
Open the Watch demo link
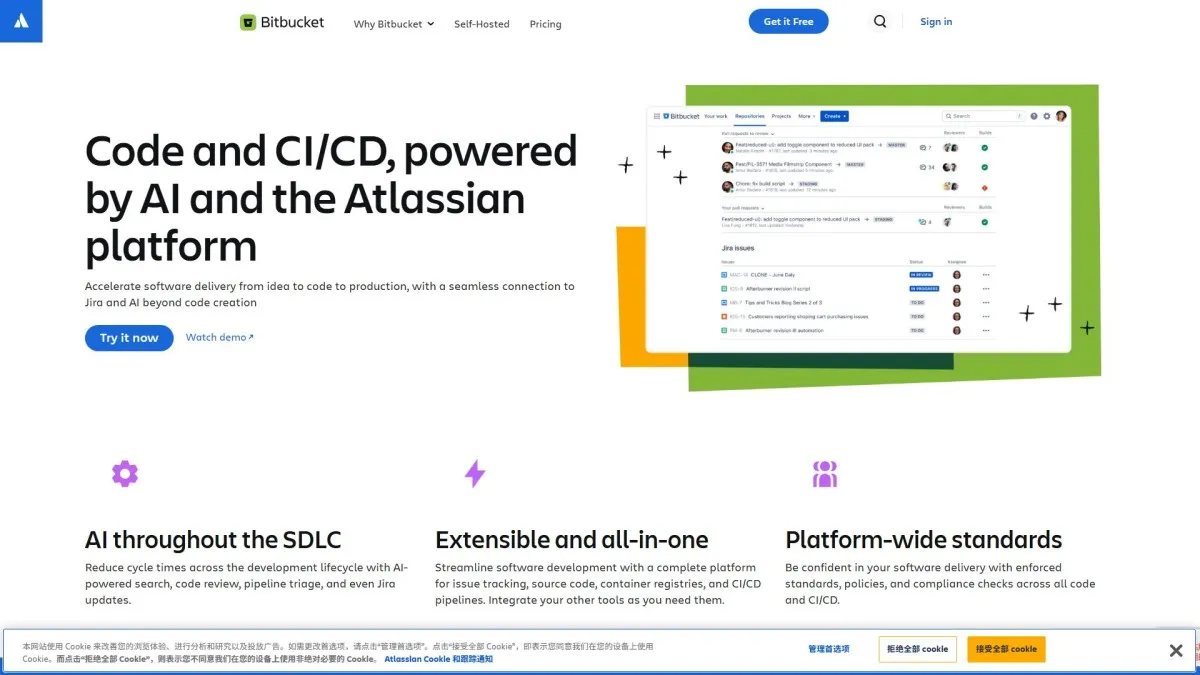point(219,337)
